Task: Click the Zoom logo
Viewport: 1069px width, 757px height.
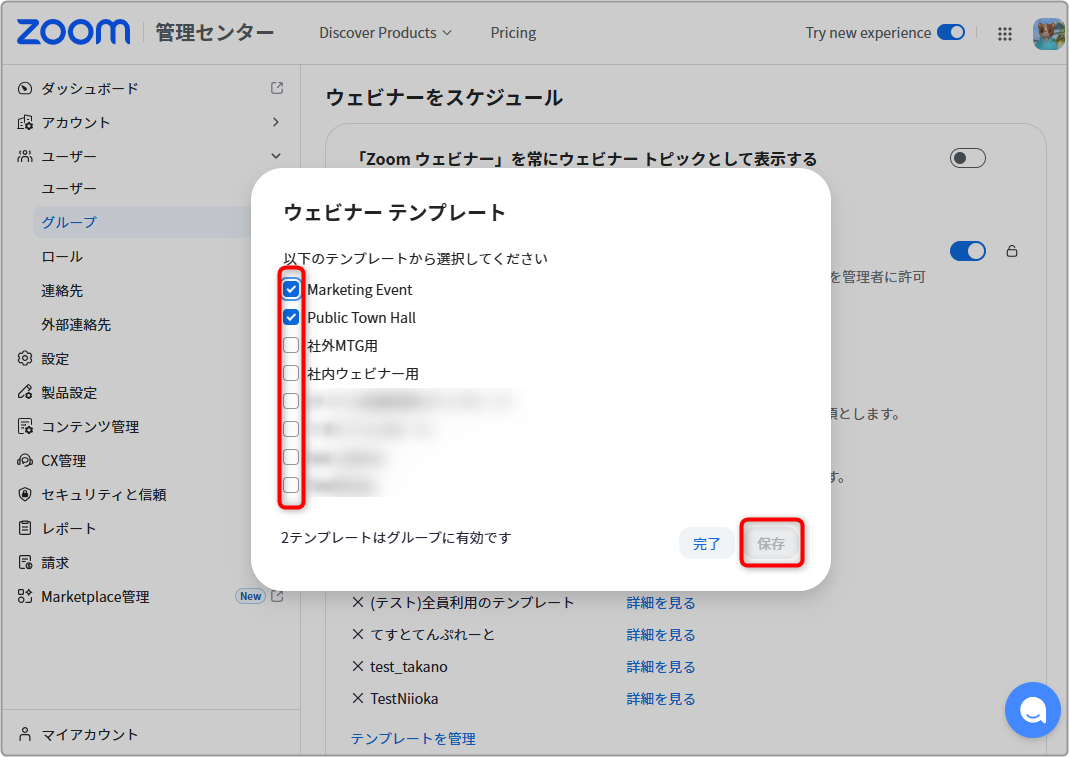Action: pyautogui.click(x=73, y=32)
